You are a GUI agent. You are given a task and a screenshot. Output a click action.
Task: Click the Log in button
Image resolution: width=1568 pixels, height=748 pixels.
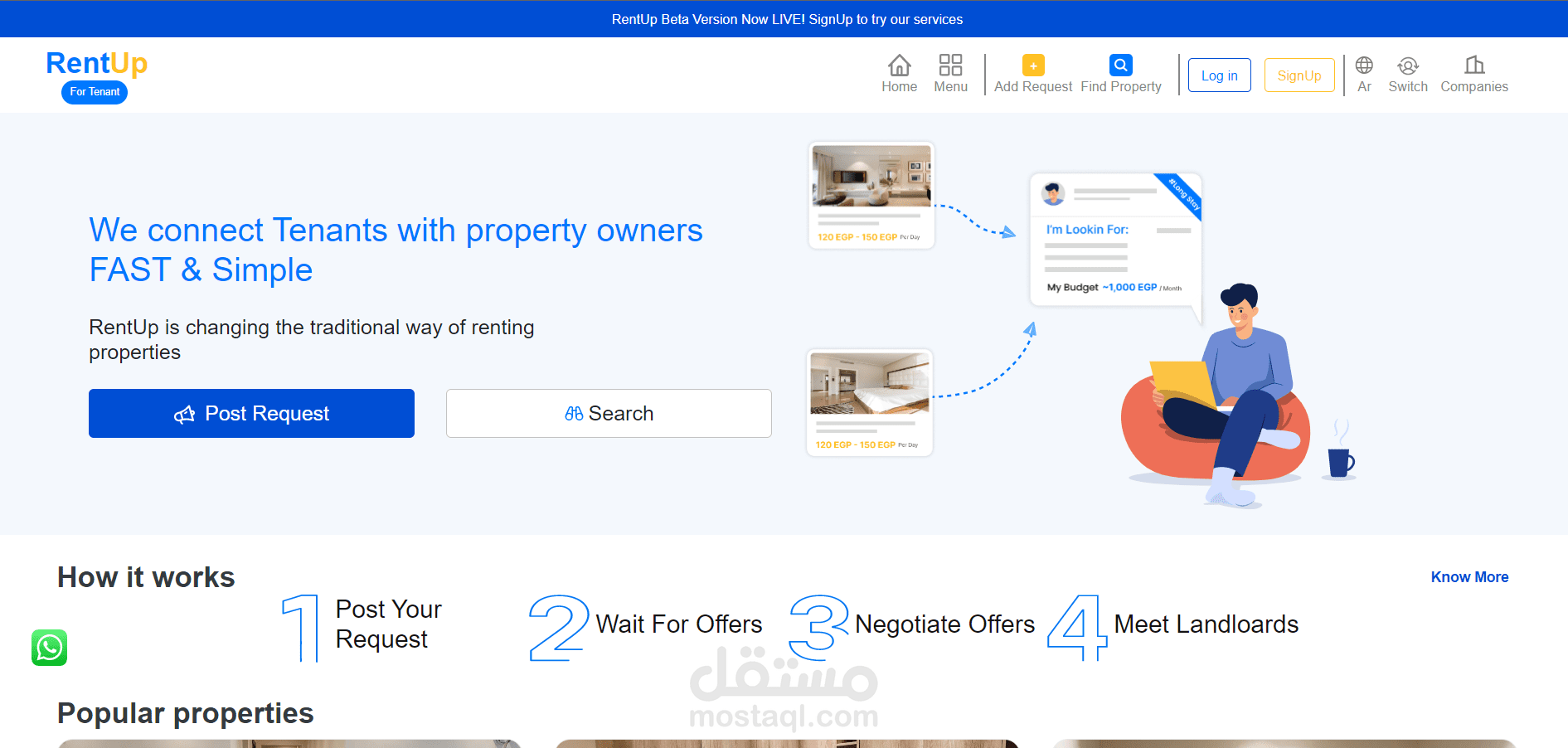(1220, 75)
